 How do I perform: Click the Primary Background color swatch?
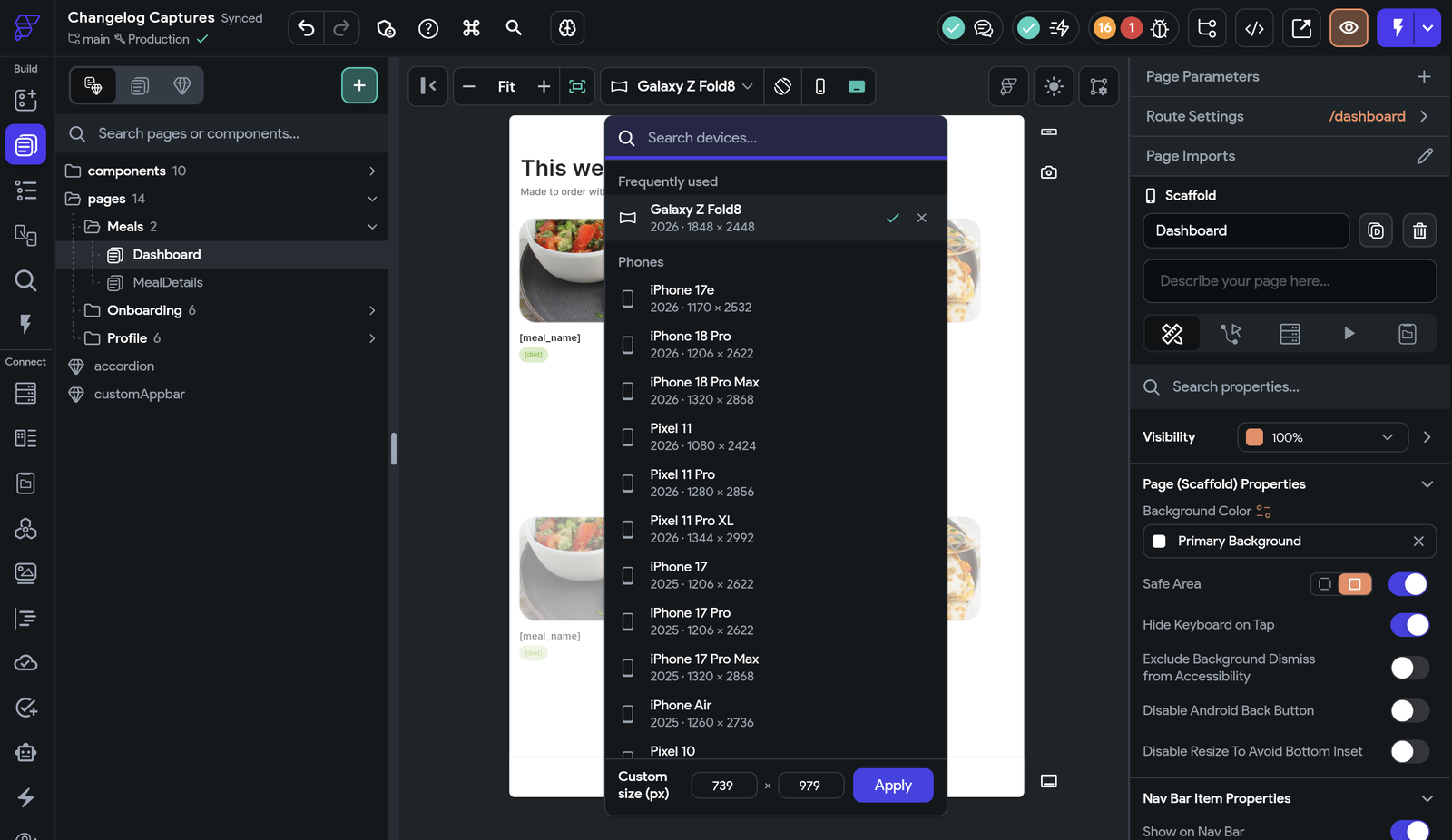pyautogui.click(x=1159, y=542)
